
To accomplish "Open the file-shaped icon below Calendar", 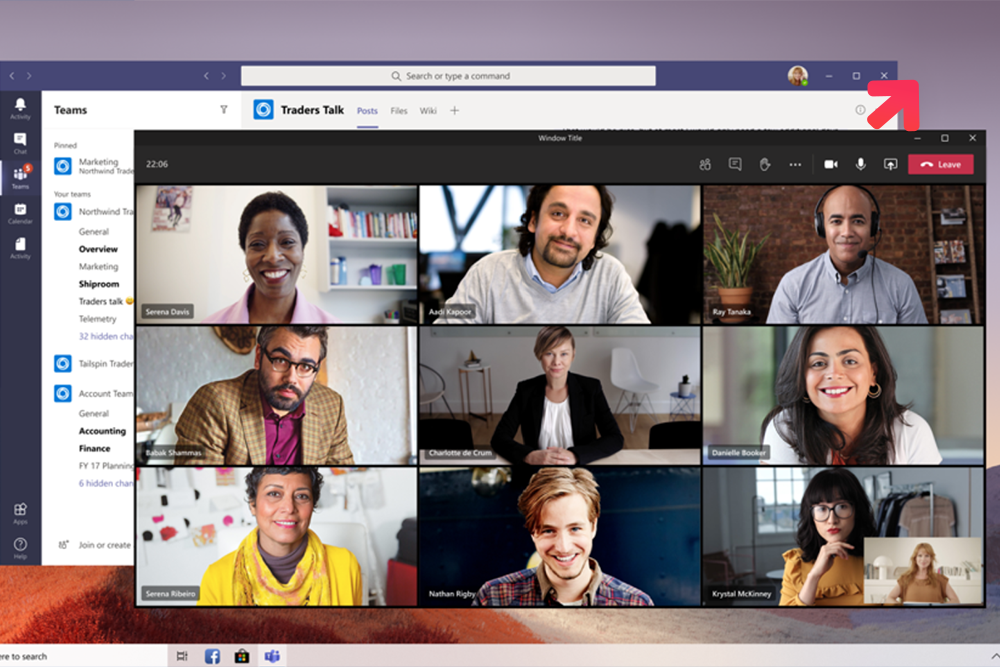I will coord(20,248).
